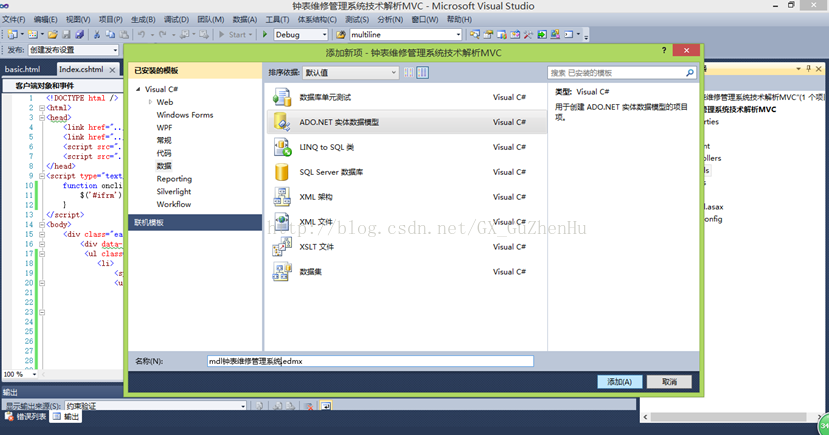Select 联机模板 online templates section
Viewport: 834px width, 435px height.
195,223
